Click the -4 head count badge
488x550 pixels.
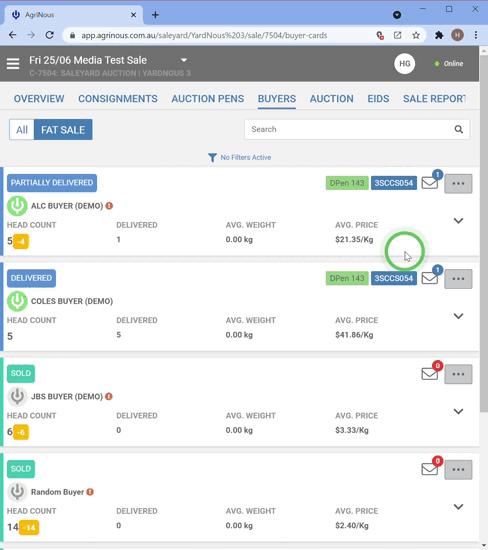21,241
